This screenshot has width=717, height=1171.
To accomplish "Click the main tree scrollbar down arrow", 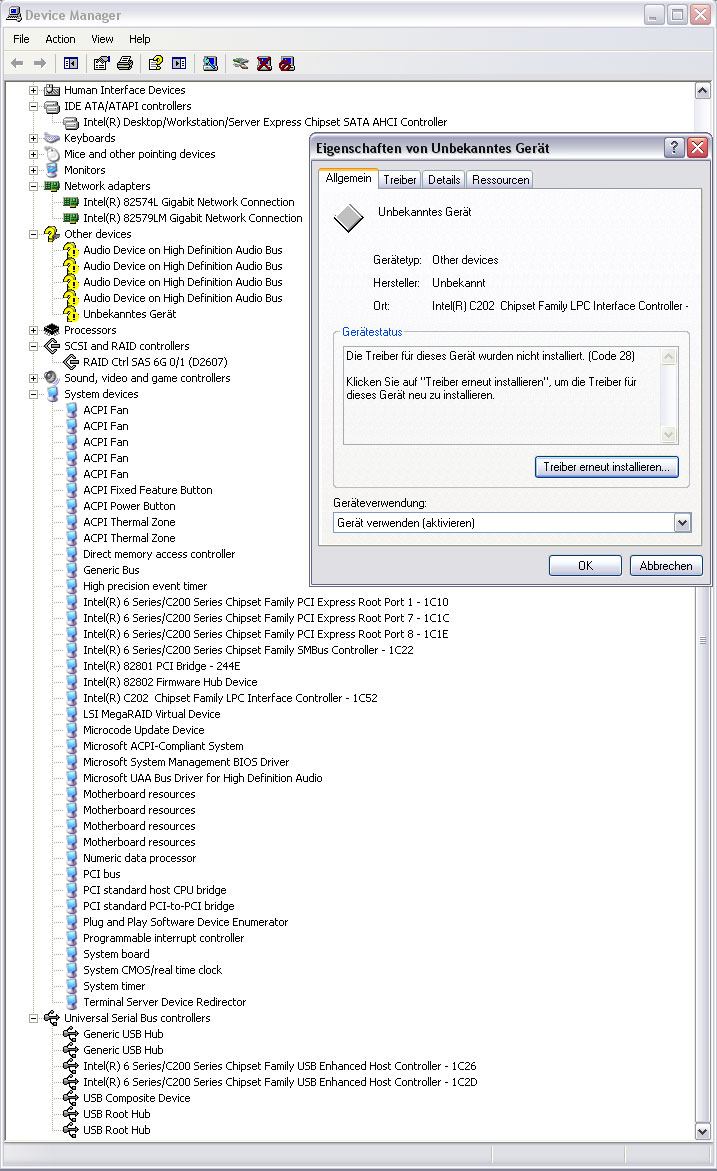I will [x=702, y=1131].
